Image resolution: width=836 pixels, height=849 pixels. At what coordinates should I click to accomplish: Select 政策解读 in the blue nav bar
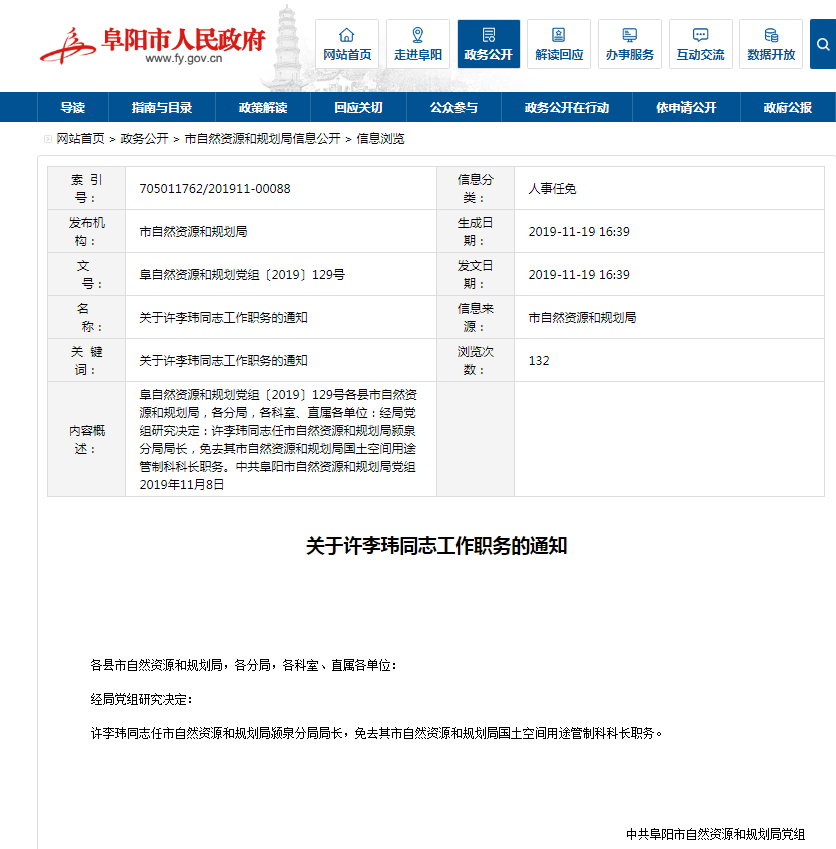point(263,107)
